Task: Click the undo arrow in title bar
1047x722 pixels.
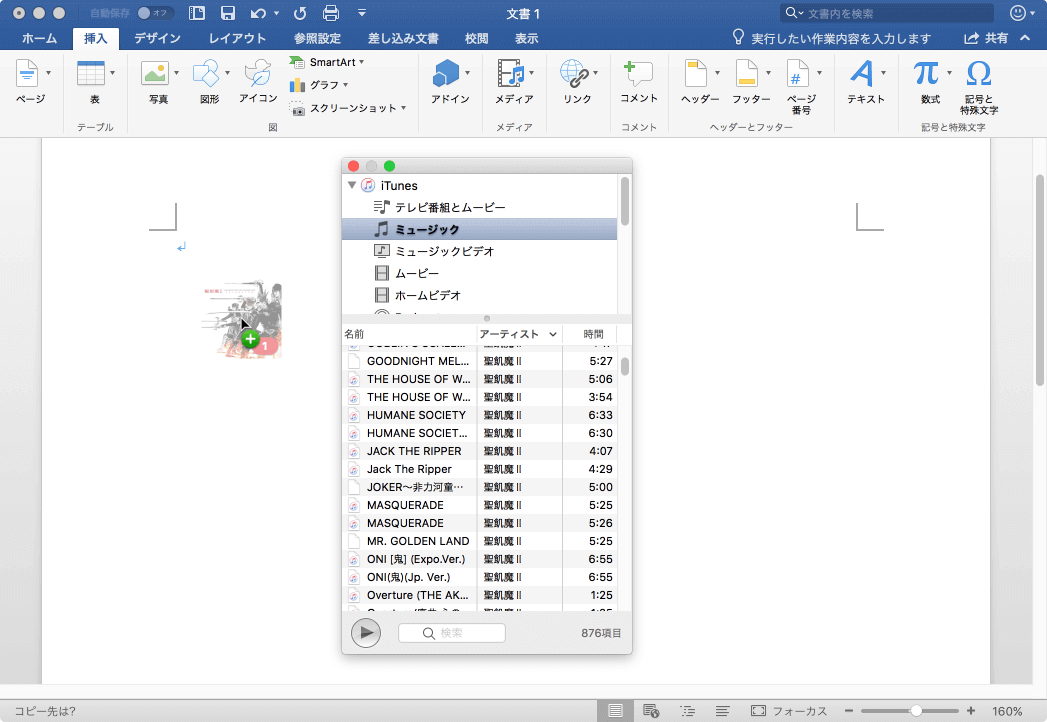Action: pyautogui.click(x=258, y=13)
